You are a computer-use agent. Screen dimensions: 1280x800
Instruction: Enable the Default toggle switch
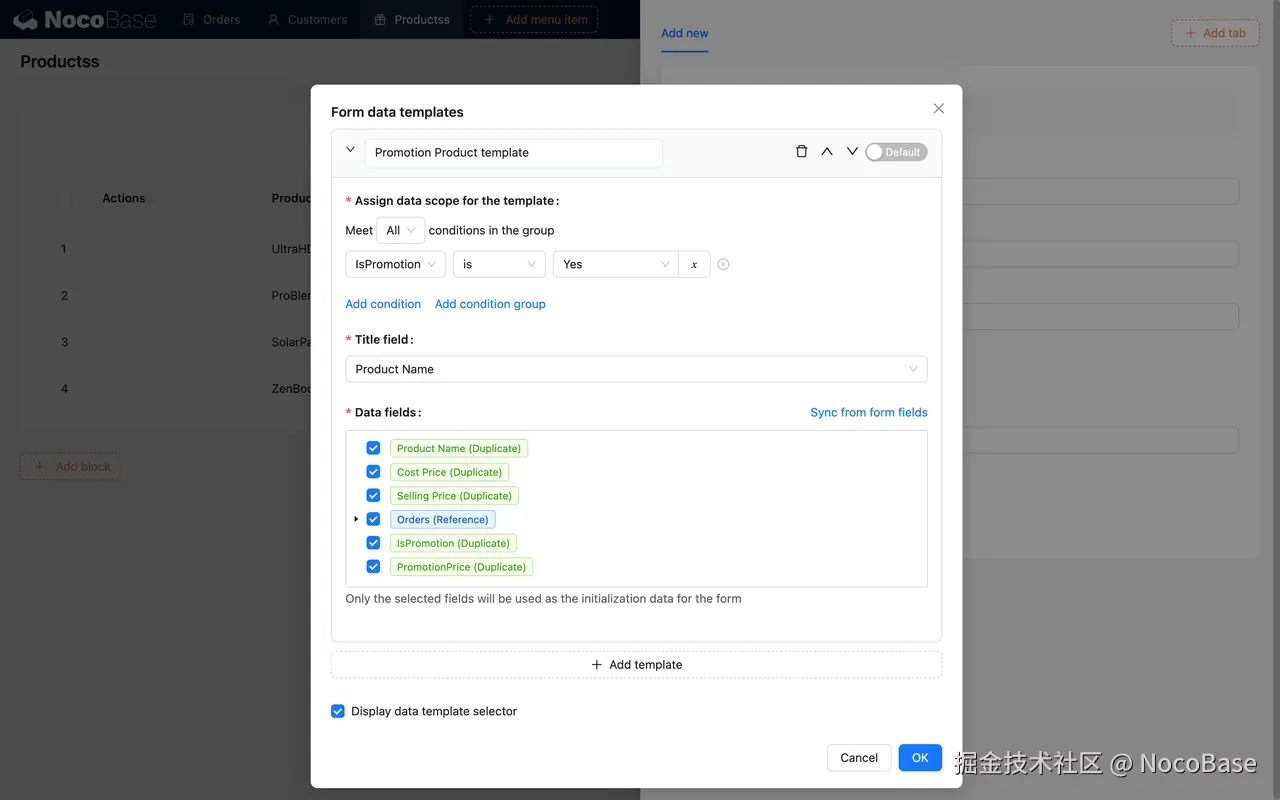(896, 151)
